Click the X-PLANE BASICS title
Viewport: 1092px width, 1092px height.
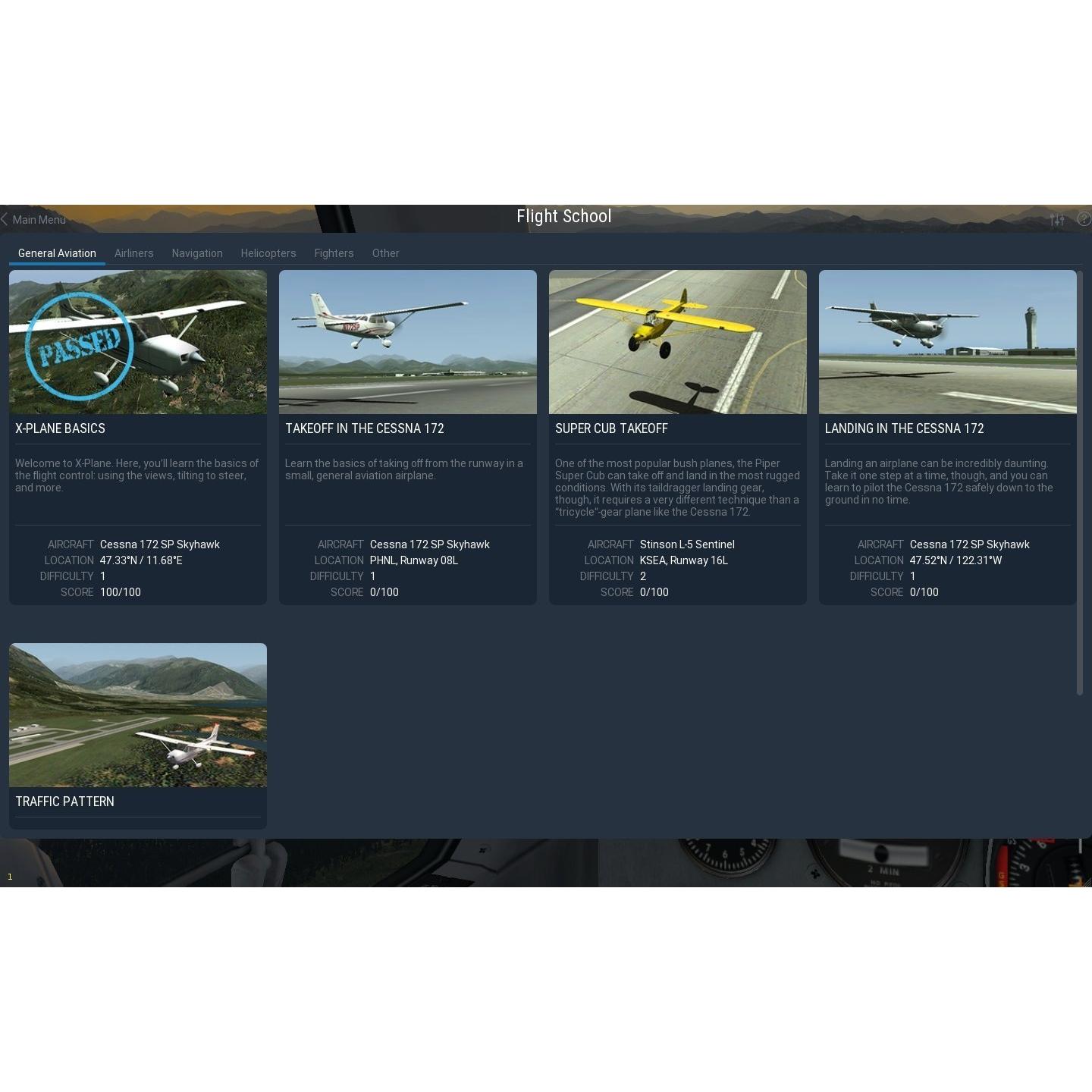(61, 428)
